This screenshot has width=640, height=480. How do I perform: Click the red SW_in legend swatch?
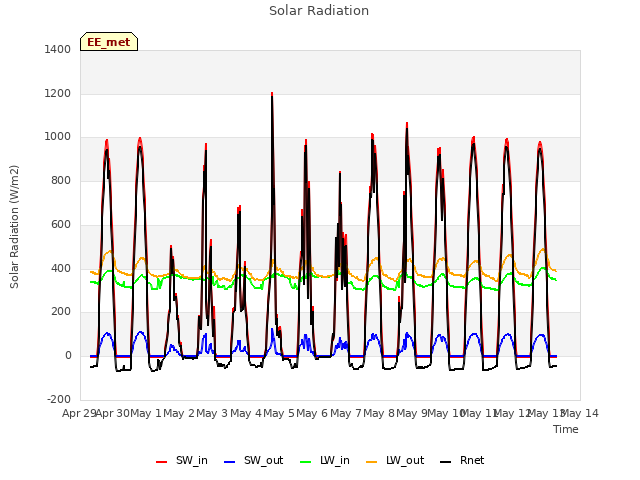162,462
